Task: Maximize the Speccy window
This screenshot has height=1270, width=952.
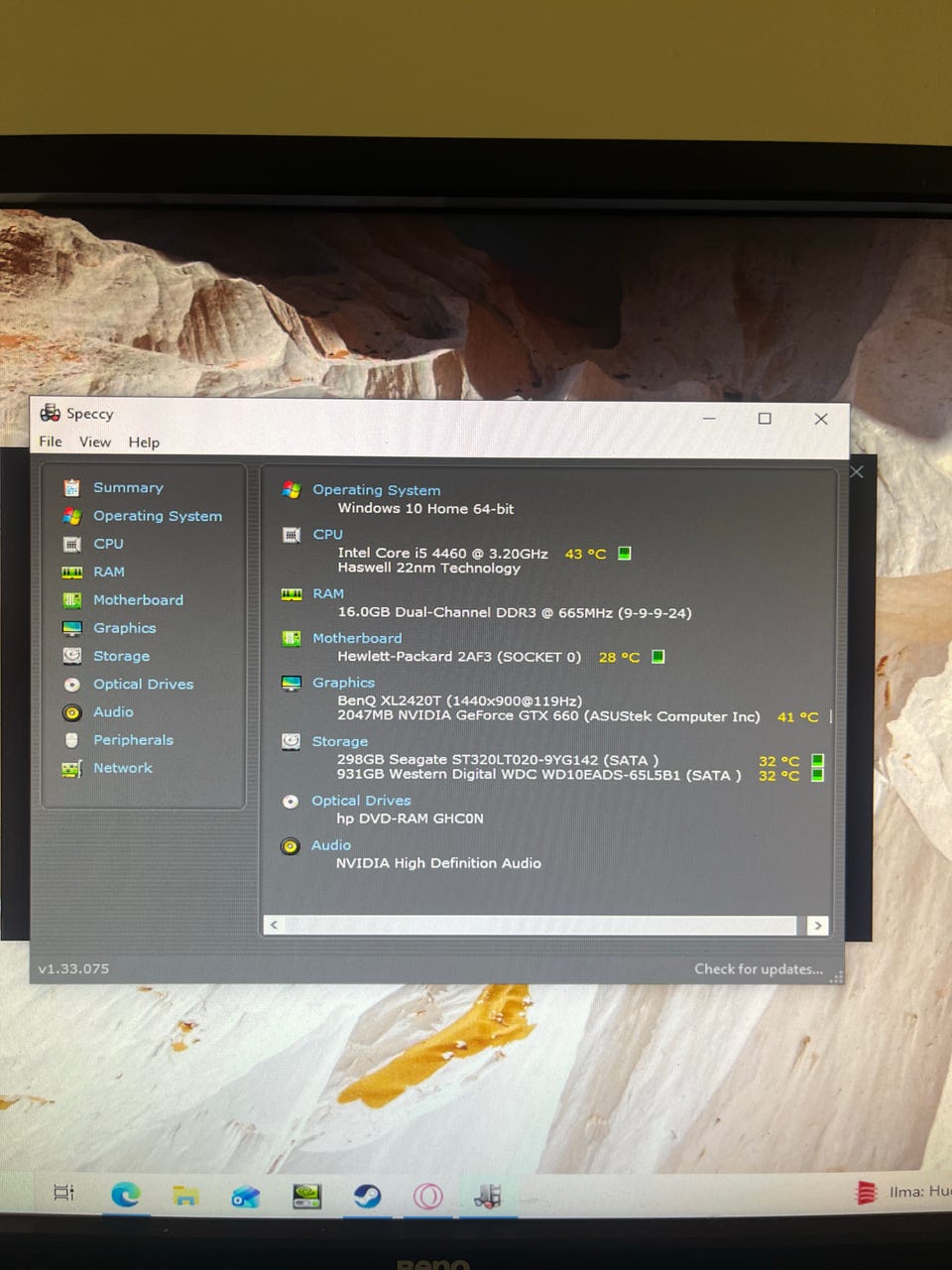Action: (765, 419)
